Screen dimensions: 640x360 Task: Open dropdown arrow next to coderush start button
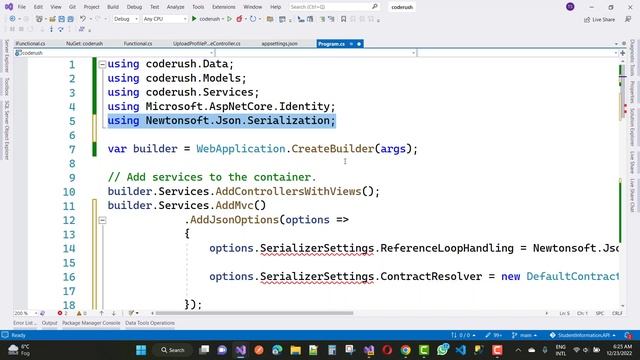pos(223,19)
